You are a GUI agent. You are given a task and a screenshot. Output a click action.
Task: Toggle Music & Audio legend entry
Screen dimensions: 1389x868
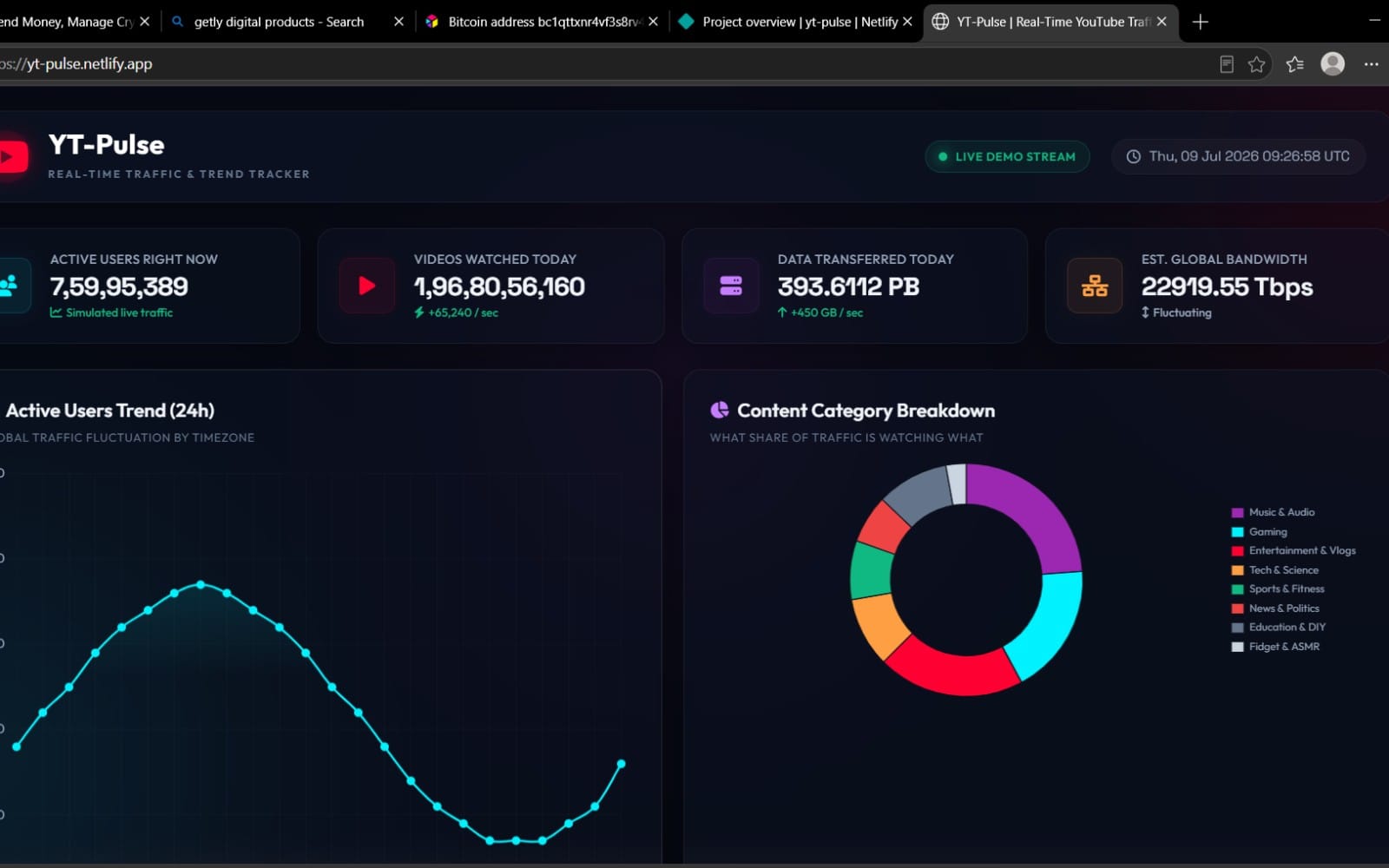coord(1273,512)
